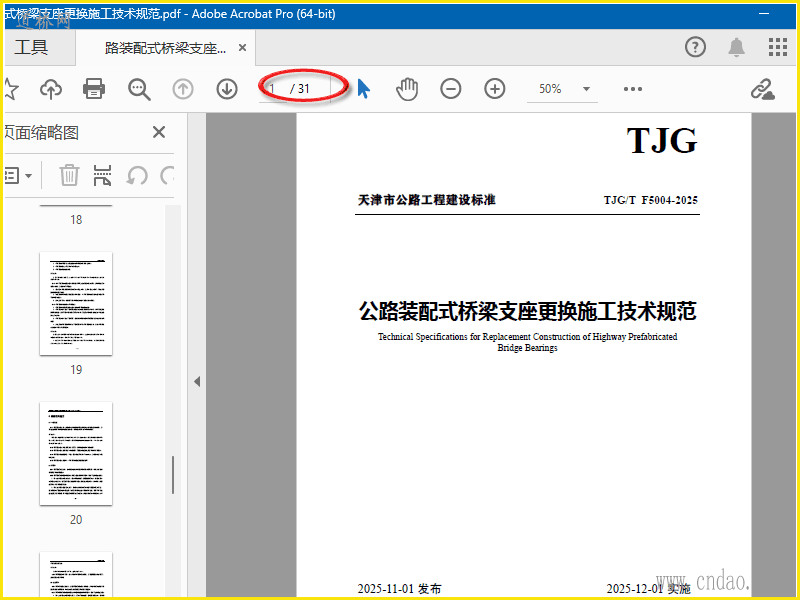Print the document
This screenshot has width=800, height=600.
pos(94,89)
